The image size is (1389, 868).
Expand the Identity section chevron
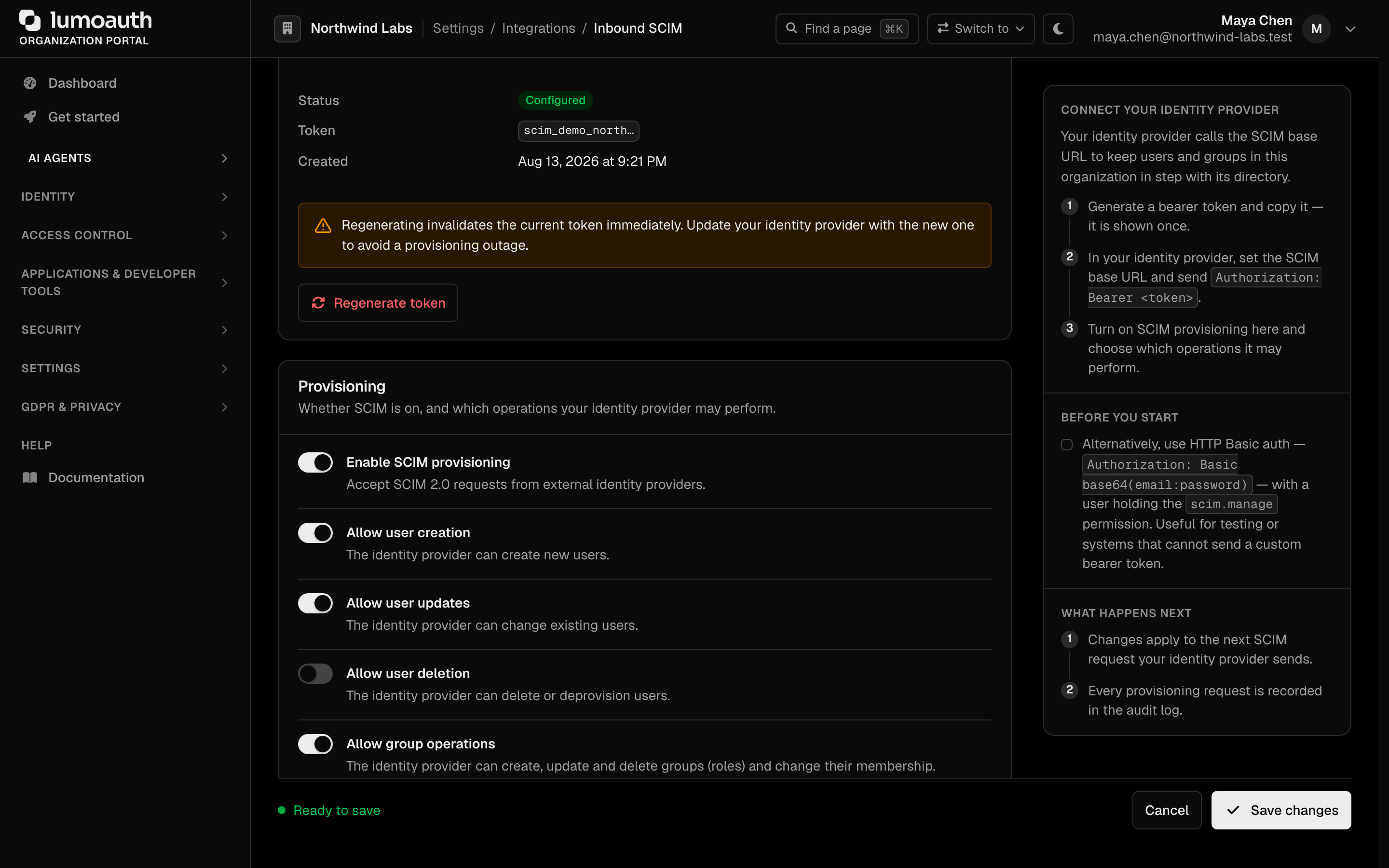(x=224, y=197)
